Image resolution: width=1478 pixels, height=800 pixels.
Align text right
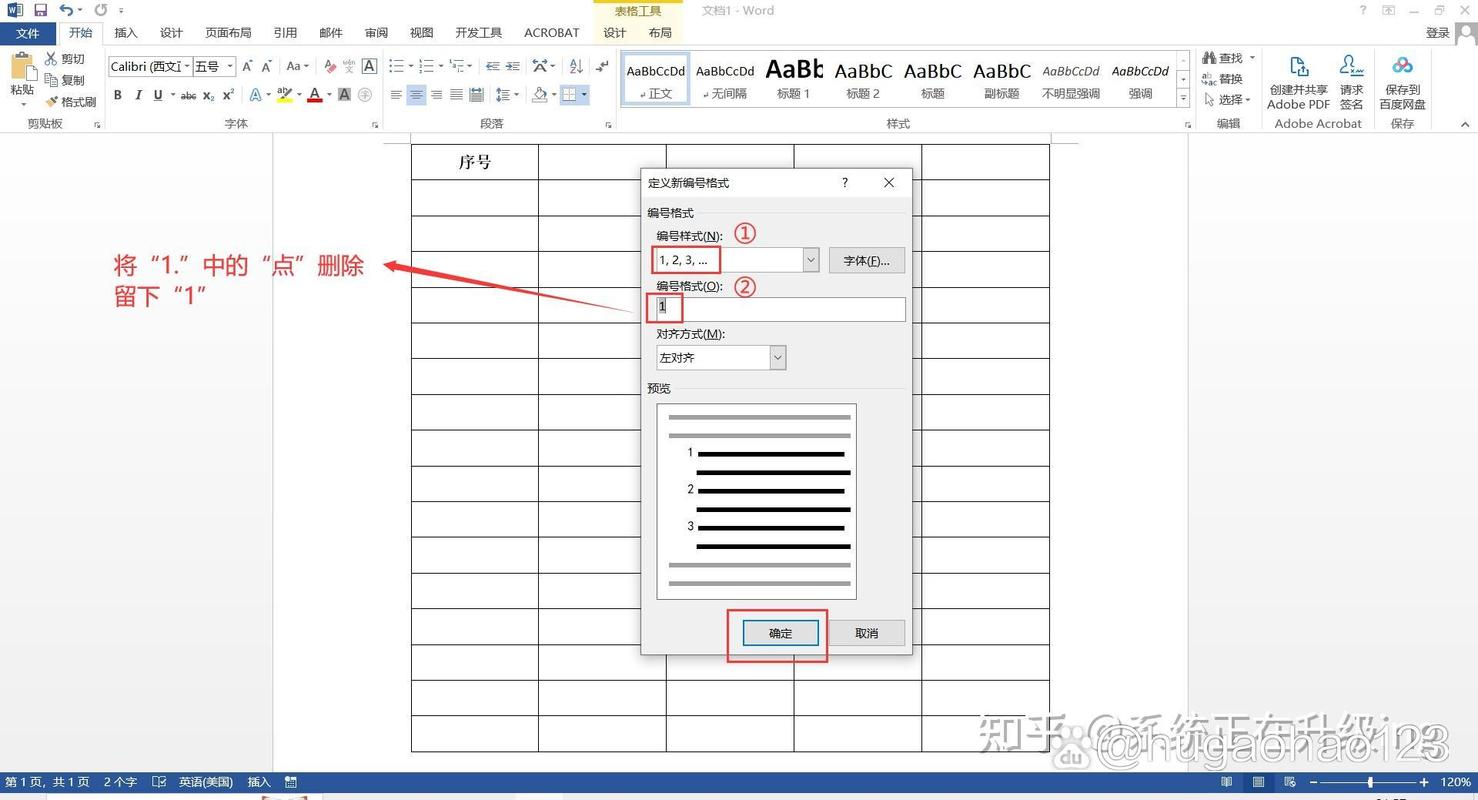436,95
